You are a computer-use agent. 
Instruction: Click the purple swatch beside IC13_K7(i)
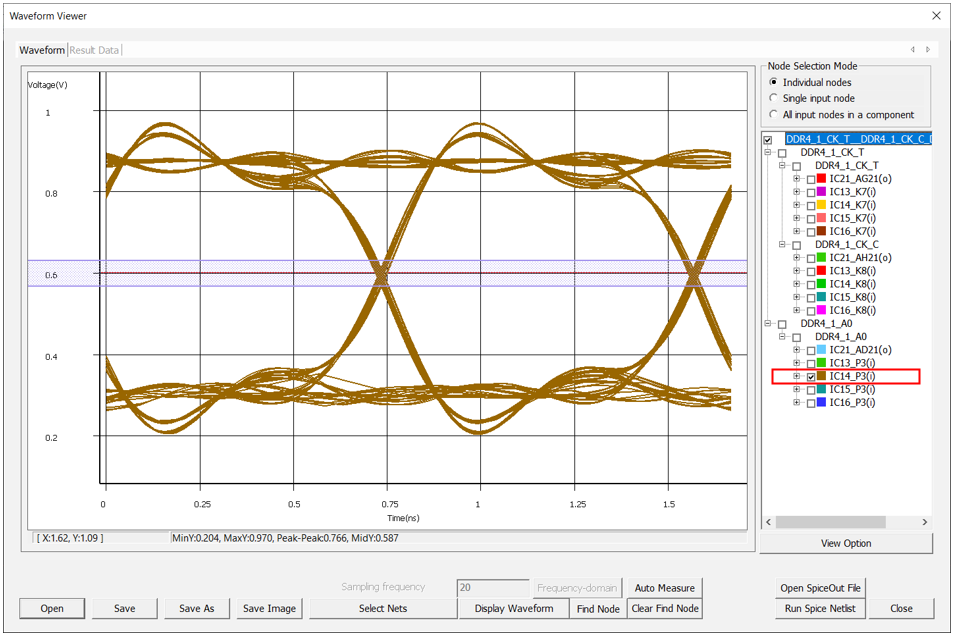pos(823,191)
